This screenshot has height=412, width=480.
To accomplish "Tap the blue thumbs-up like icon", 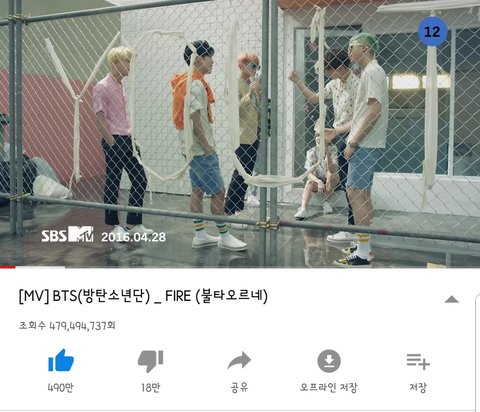I will click(61, 360).
